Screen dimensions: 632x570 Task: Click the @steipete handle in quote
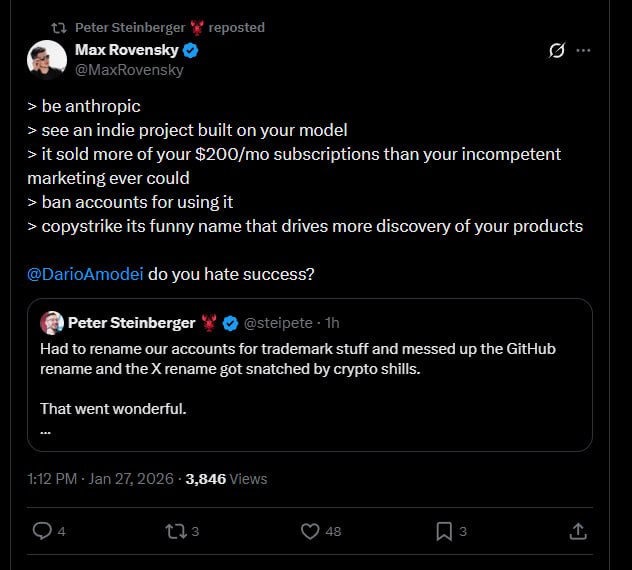pyautogui.click(x=277, y=323)
